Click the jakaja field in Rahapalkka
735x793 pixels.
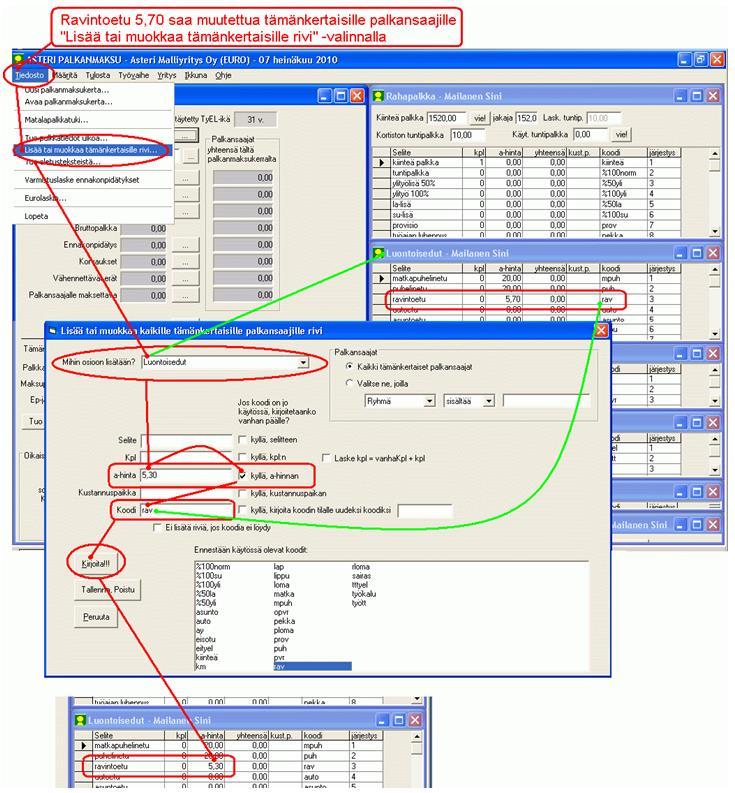pyautogui.click(x=527, y=118)
